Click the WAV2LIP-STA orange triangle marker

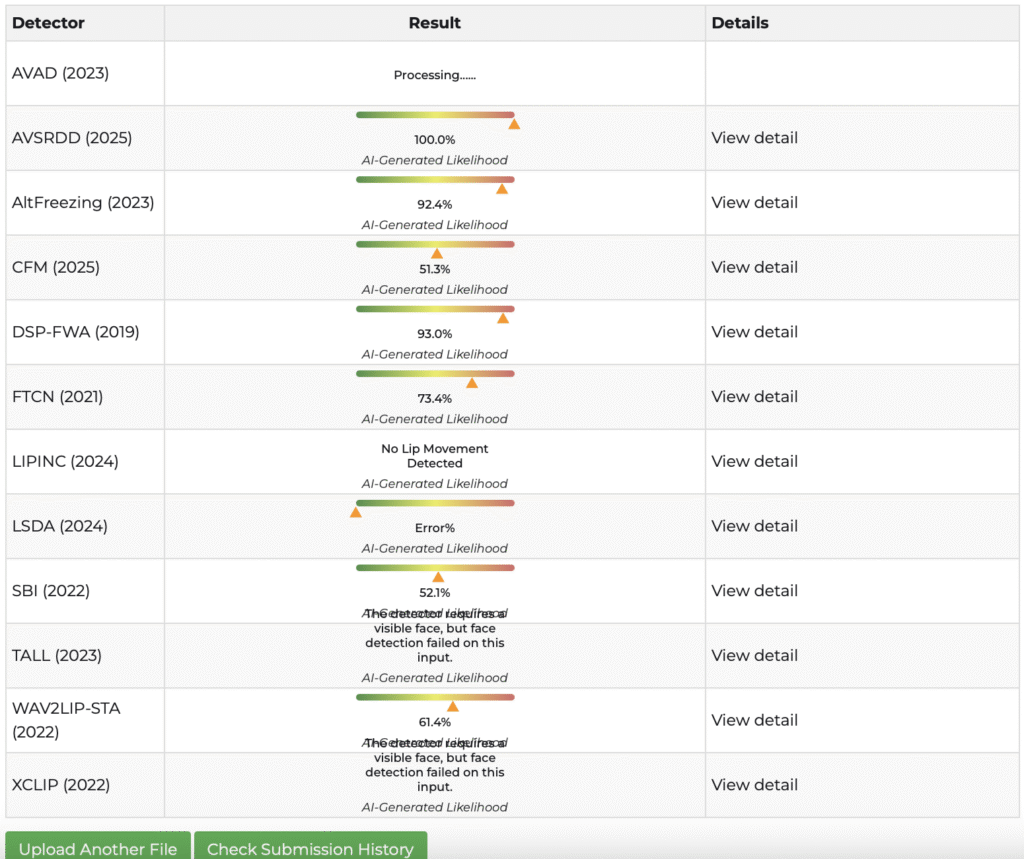coord(452,706)
